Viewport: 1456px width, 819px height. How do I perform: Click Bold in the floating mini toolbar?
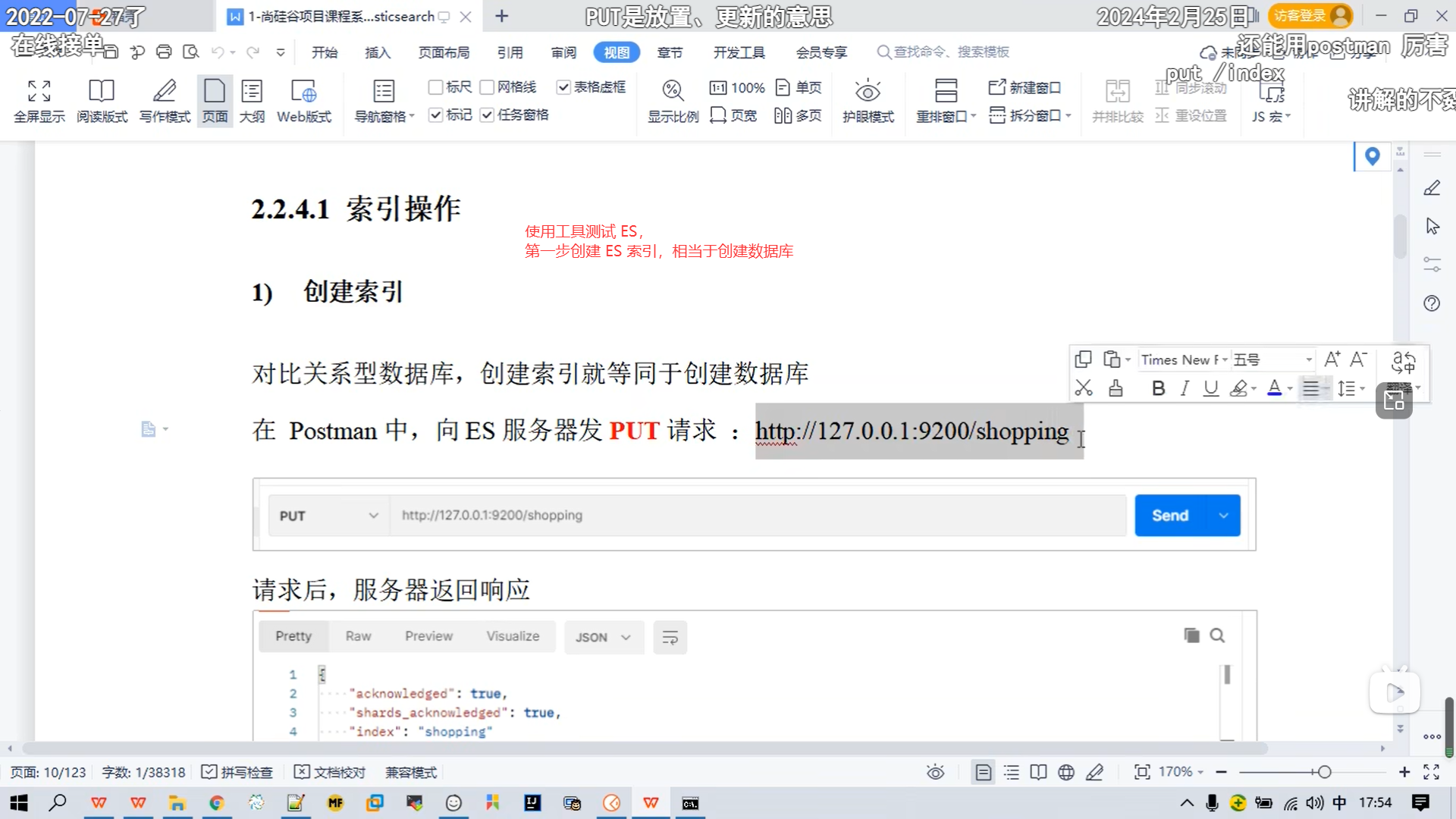coord(1158,388)
